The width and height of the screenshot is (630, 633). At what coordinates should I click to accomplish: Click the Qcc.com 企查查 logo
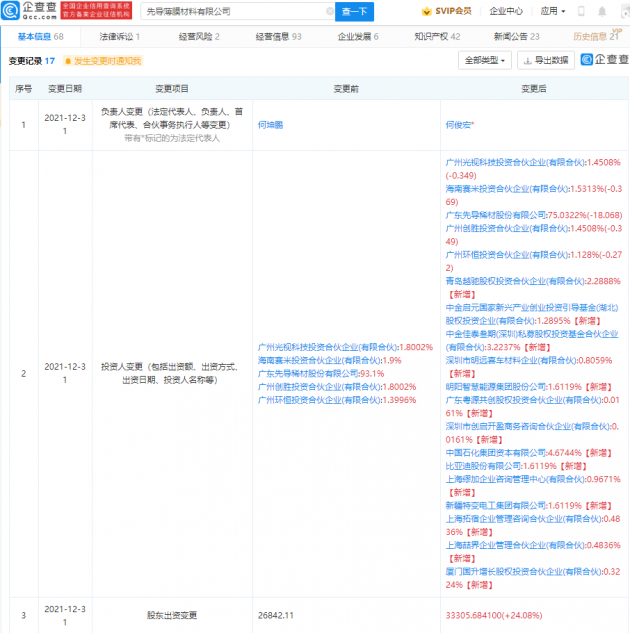point(29,10)
